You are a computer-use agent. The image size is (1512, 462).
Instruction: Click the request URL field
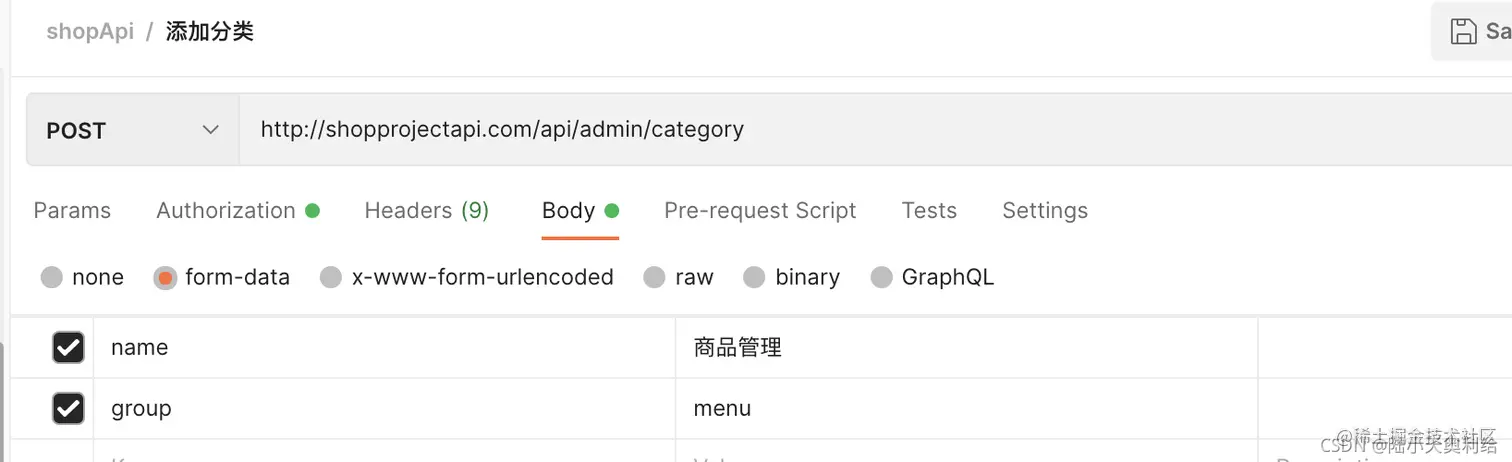(800, 129)
